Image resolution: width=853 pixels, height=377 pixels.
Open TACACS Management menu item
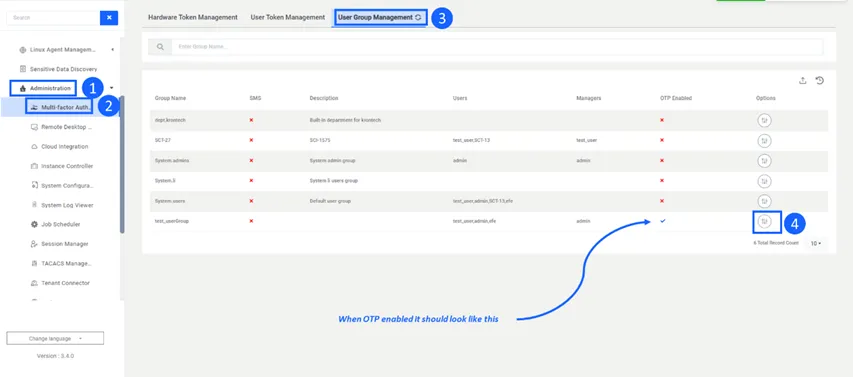click(66, 263)
